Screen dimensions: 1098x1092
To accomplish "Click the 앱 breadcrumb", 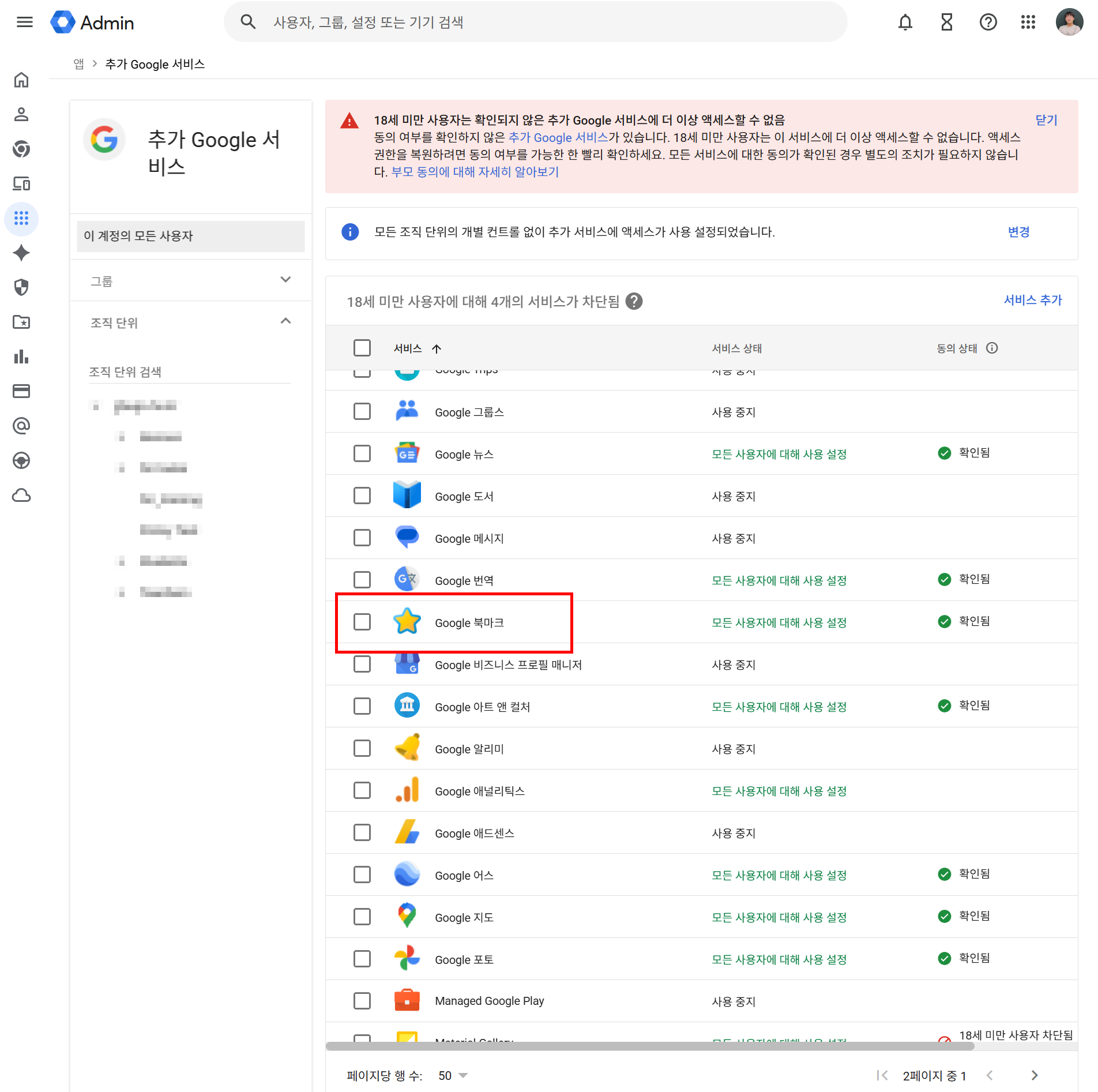I will coord(79,64).
